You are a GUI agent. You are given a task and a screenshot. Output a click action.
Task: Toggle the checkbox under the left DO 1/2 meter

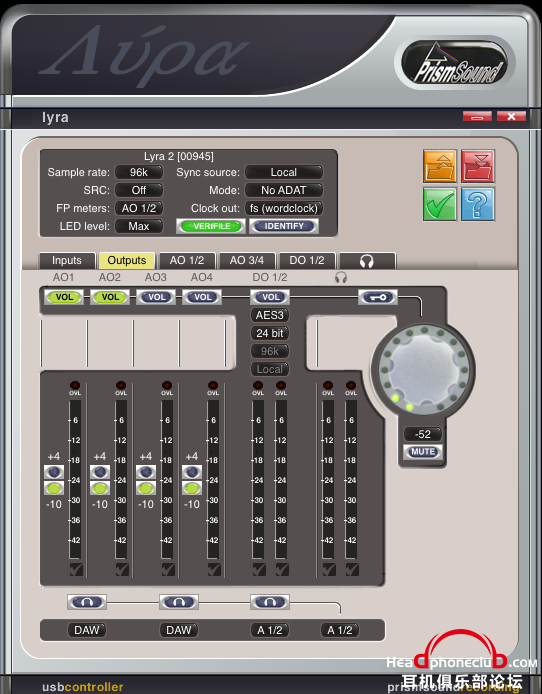[x=259, y=569]
